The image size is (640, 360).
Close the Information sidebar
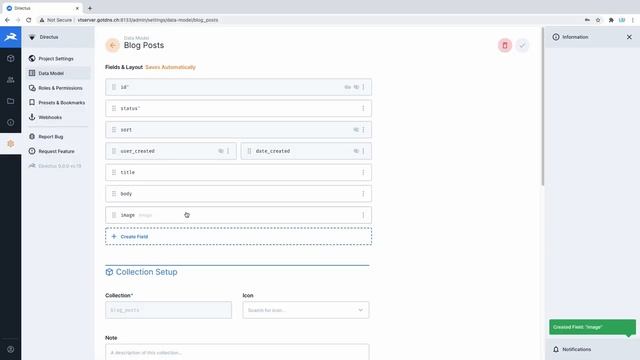click(x=629, y=37)
